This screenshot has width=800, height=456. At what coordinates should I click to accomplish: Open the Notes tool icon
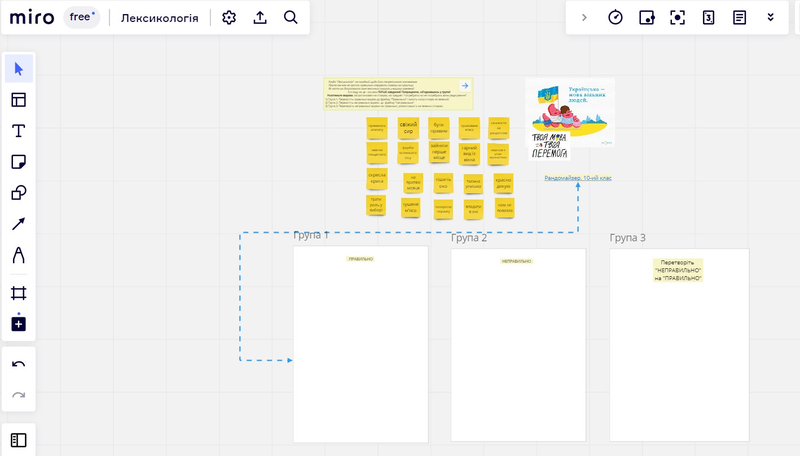pos(739,17)
